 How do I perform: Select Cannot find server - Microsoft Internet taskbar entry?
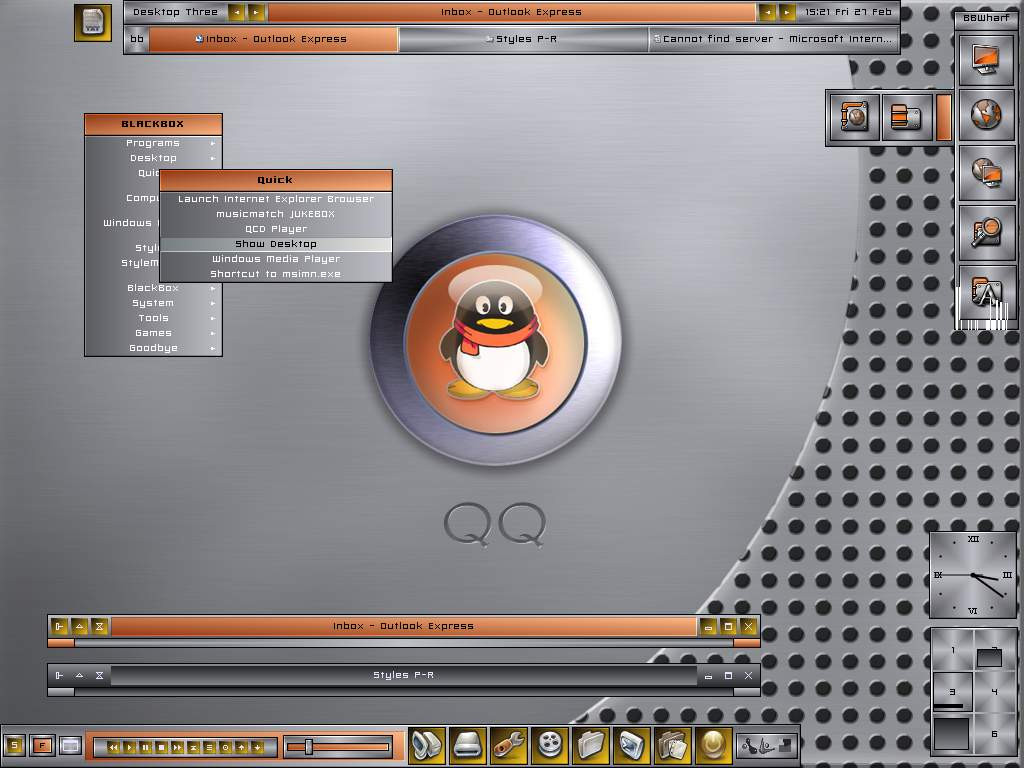773,39
